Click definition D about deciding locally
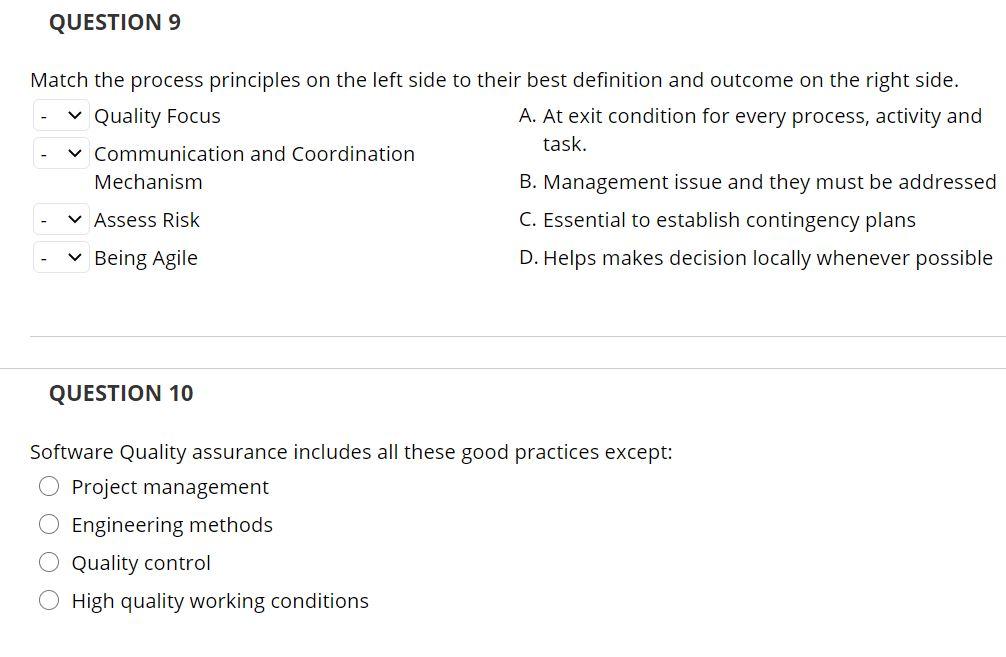The width and height of the screenshot is (1006, 657). point(756,258)
